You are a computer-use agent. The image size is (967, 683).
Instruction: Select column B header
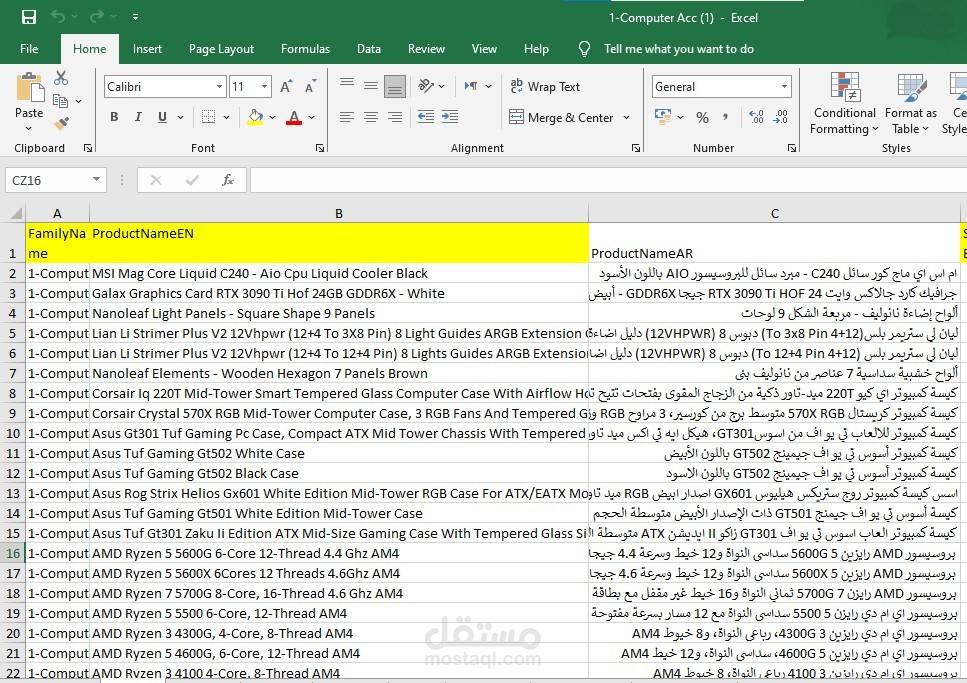click(x=339, y=213)
